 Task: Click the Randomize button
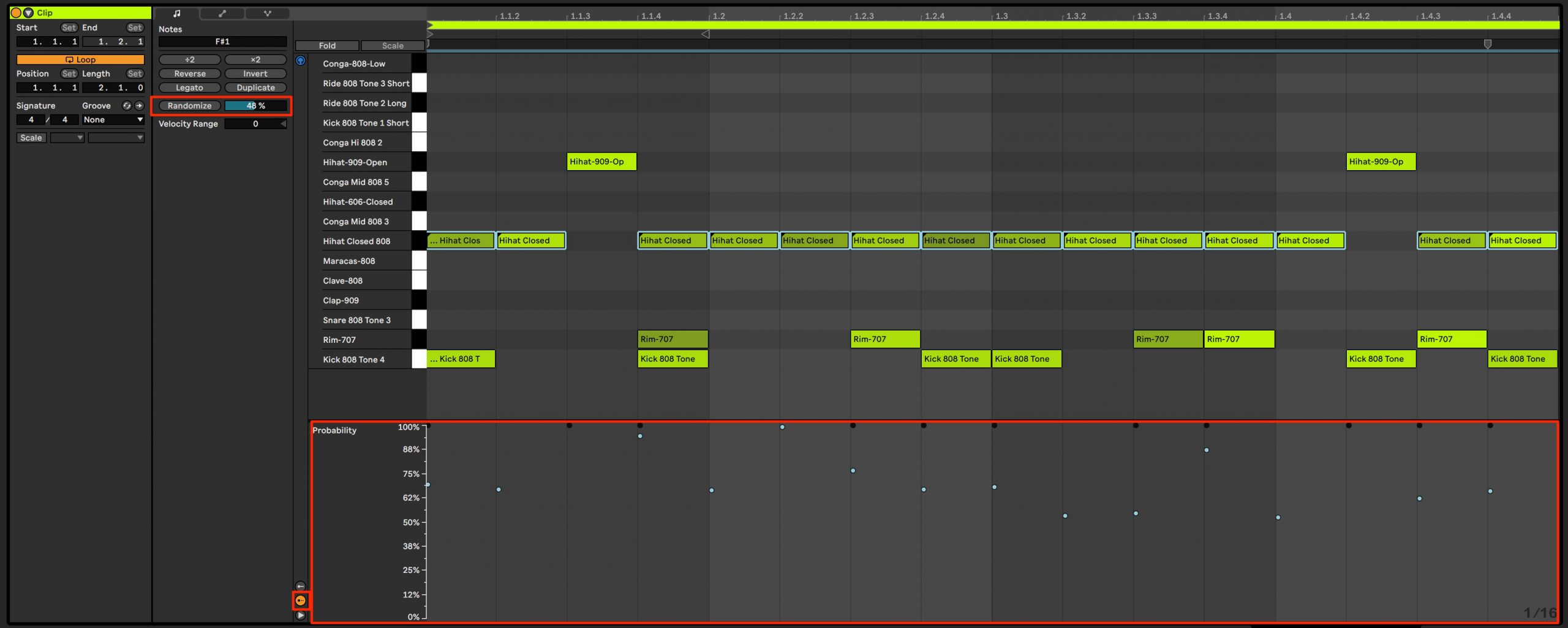(x=190, y=106)
